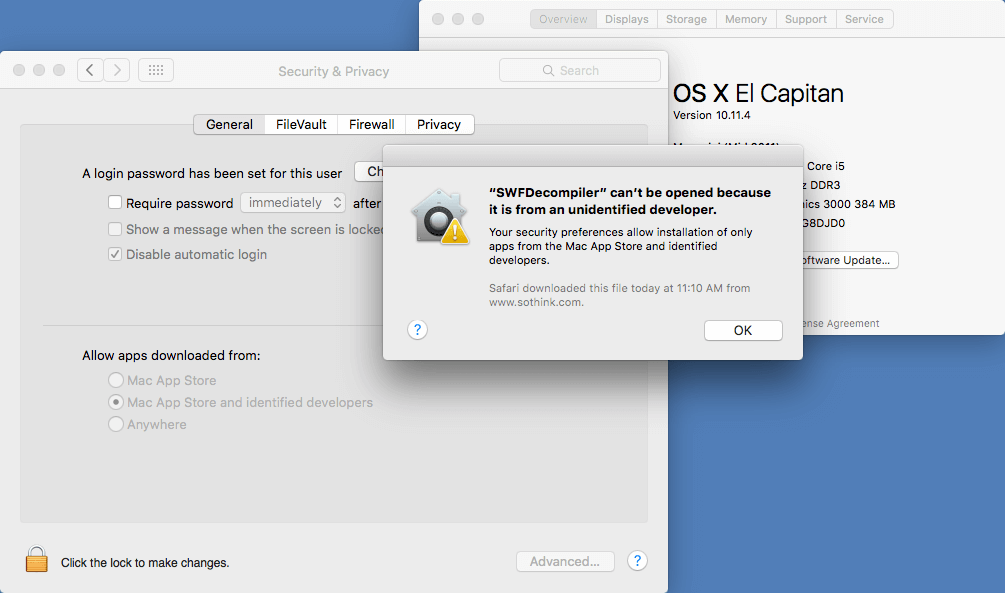Click the 'DDR3' memory text
Image resolution: width=1005 pixels, height=593 pixels.
pyautogui.click(x=825, y=185)
